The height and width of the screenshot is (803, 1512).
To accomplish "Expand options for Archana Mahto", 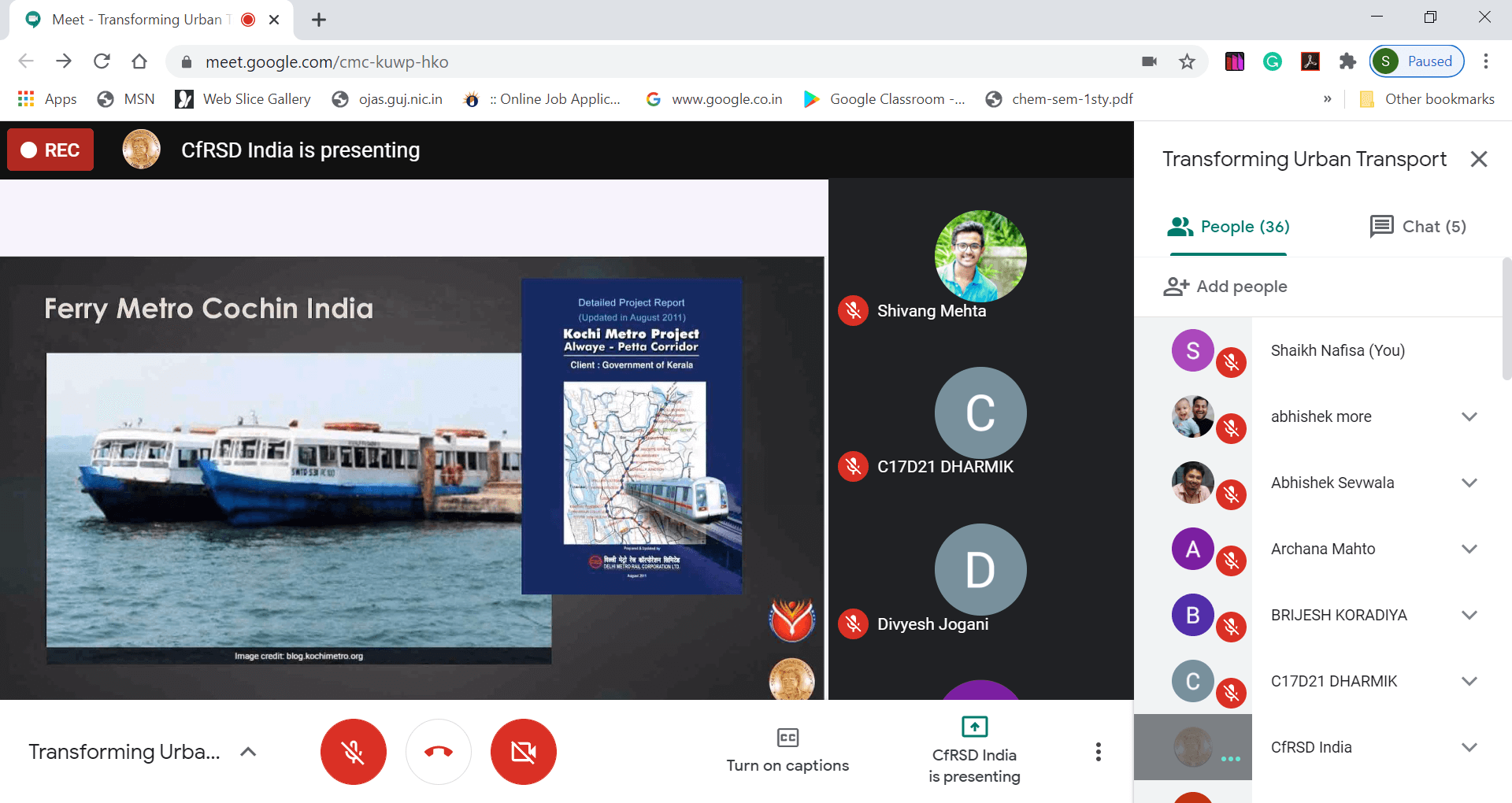I will tap(1469, 549).
